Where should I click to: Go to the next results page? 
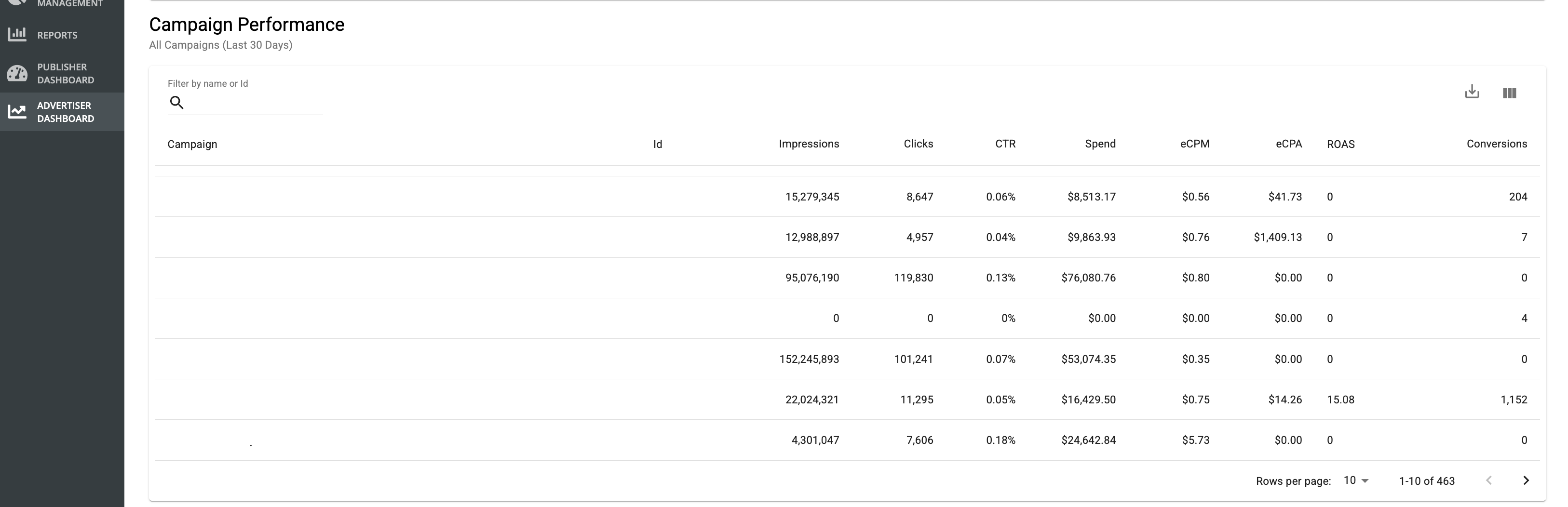click(1526, 480)
